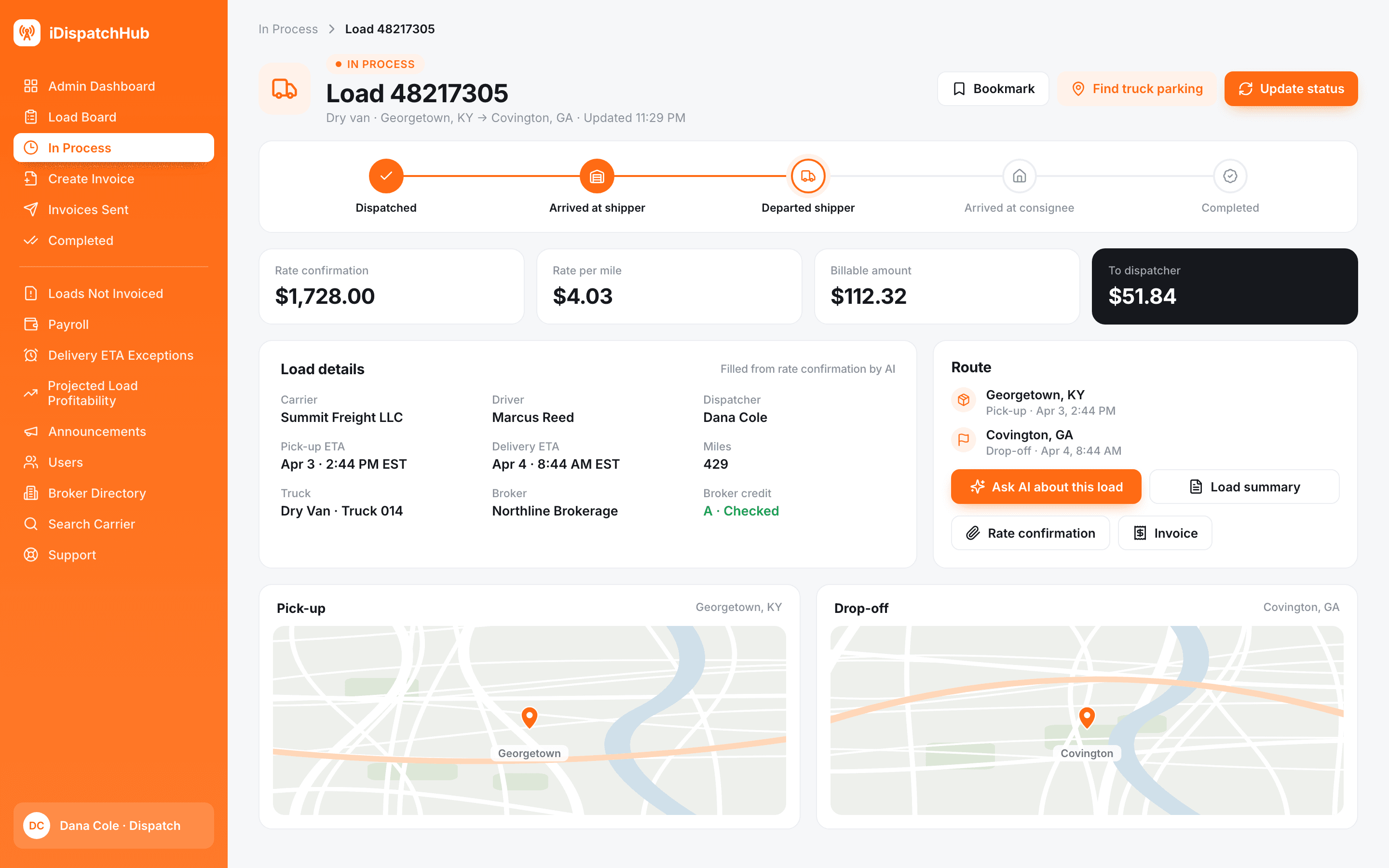Click the Invoices Sent paper-plane icon
Screen dimensions: 1389x868
31,210
